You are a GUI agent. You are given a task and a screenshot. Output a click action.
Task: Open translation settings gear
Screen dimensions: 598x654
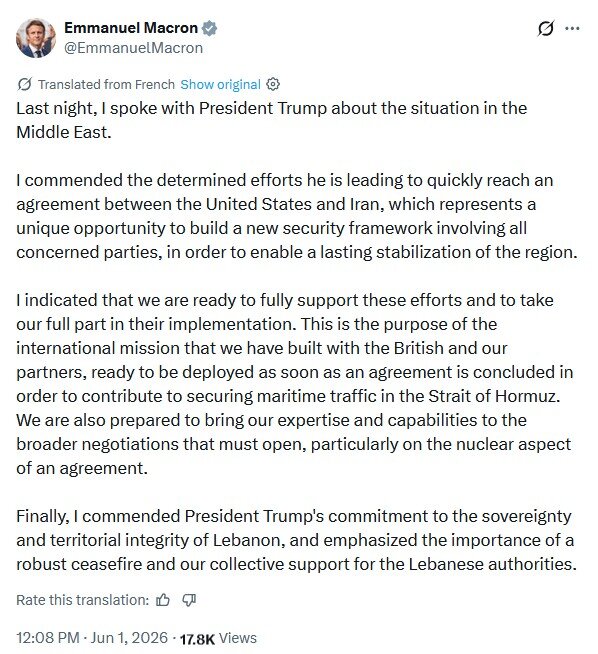[273, 84]
